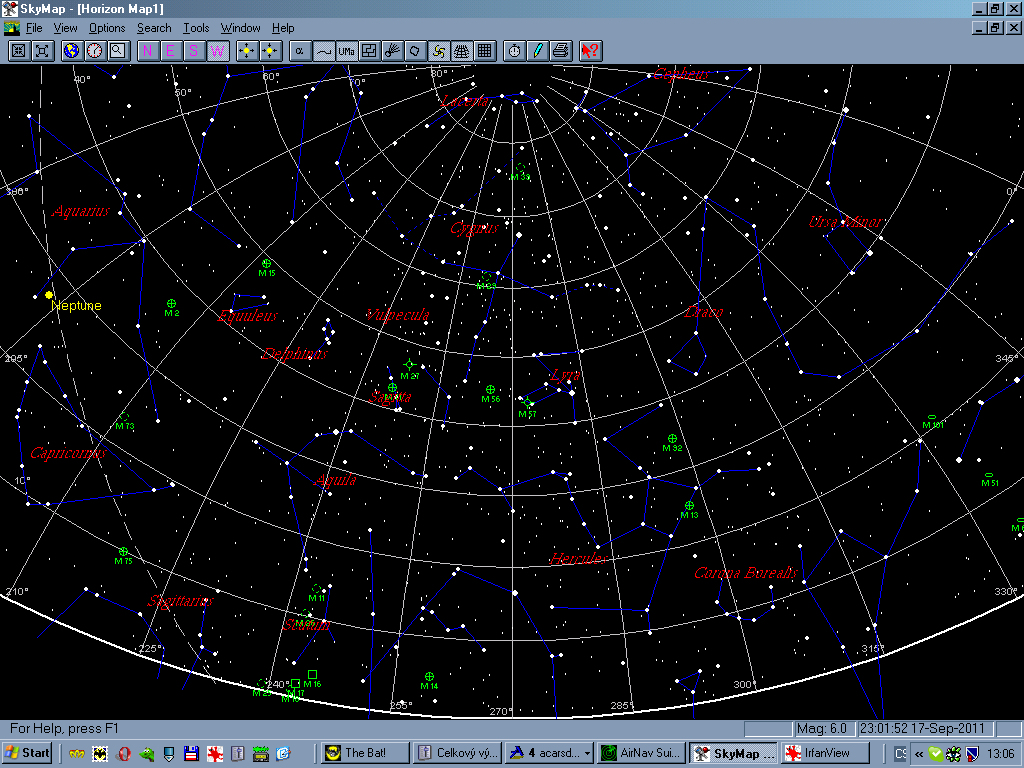The width and height of the screenshot is (1024, 768).
Task: Click the Hercules constellation label
Action: 579,558
